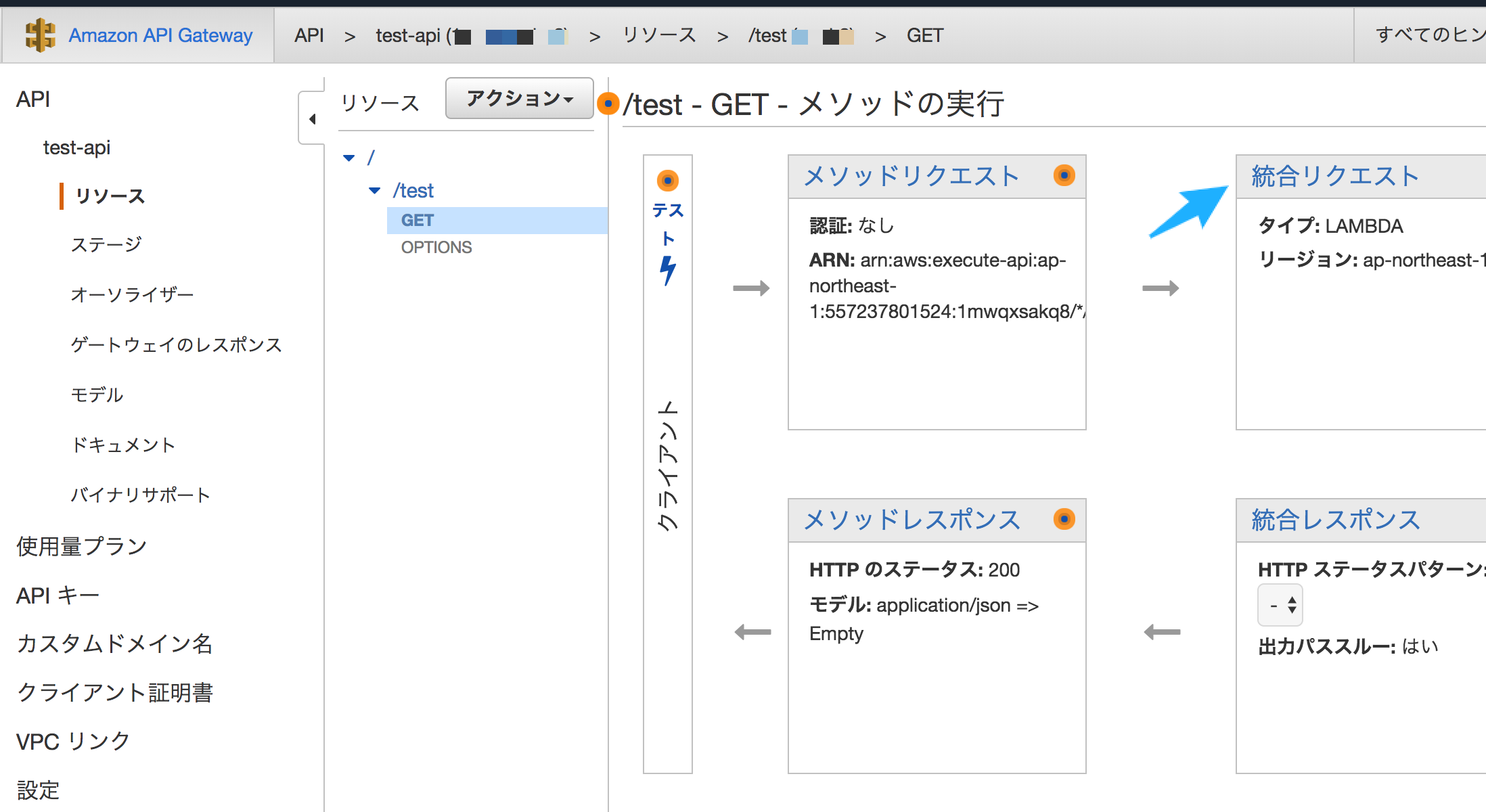Click the lightning bolt test icon
The width and height of the screenshot is (1486, 812).
tap(668, 271)
